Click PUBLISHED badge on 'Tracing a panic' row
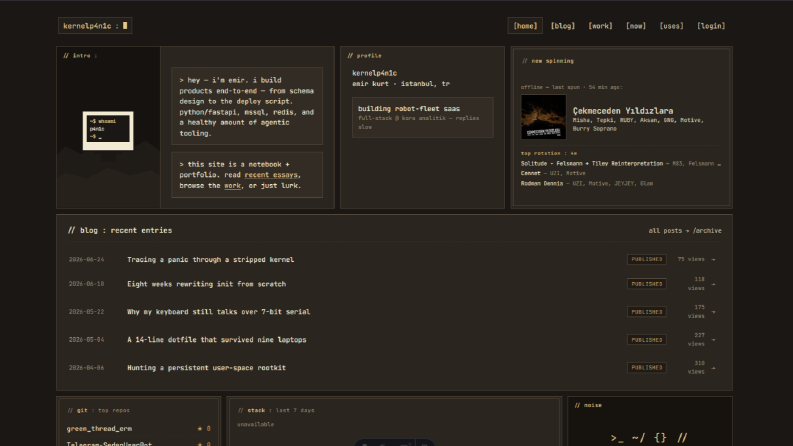 pyautogui.click(x=646, y=259)
